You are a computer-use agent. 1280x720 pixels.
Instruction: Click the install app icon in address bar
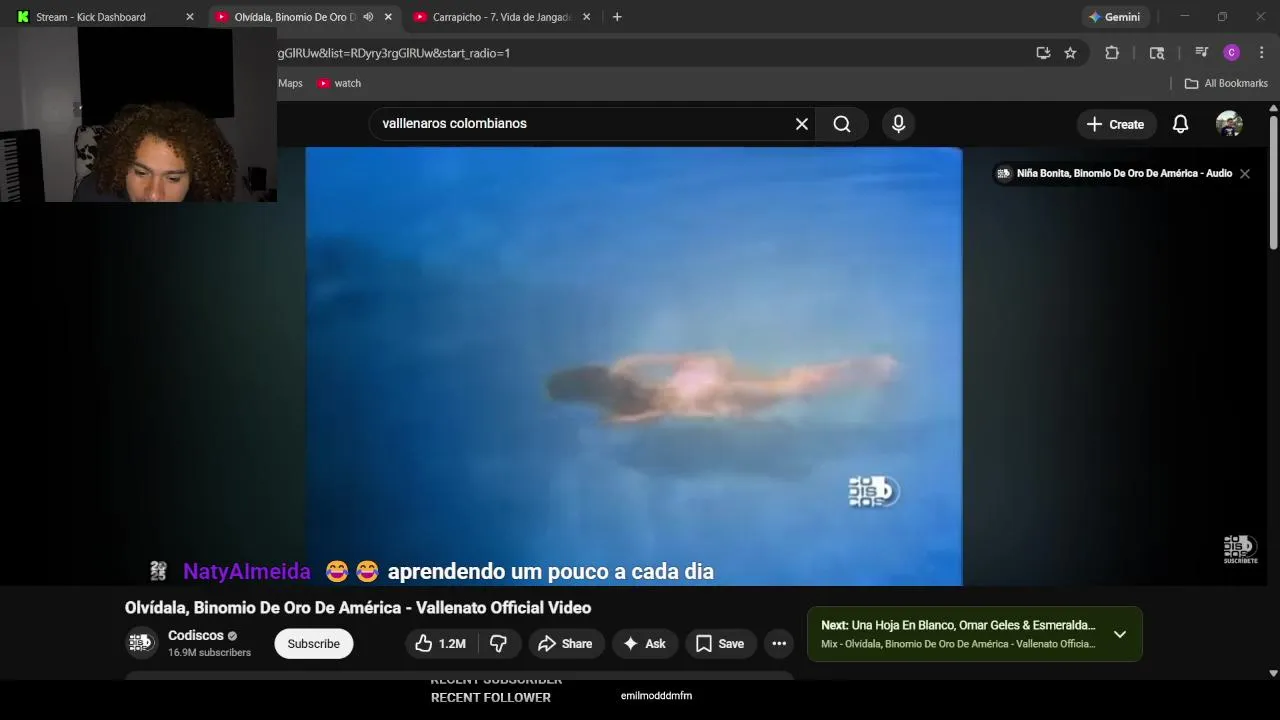[1043, 53]
